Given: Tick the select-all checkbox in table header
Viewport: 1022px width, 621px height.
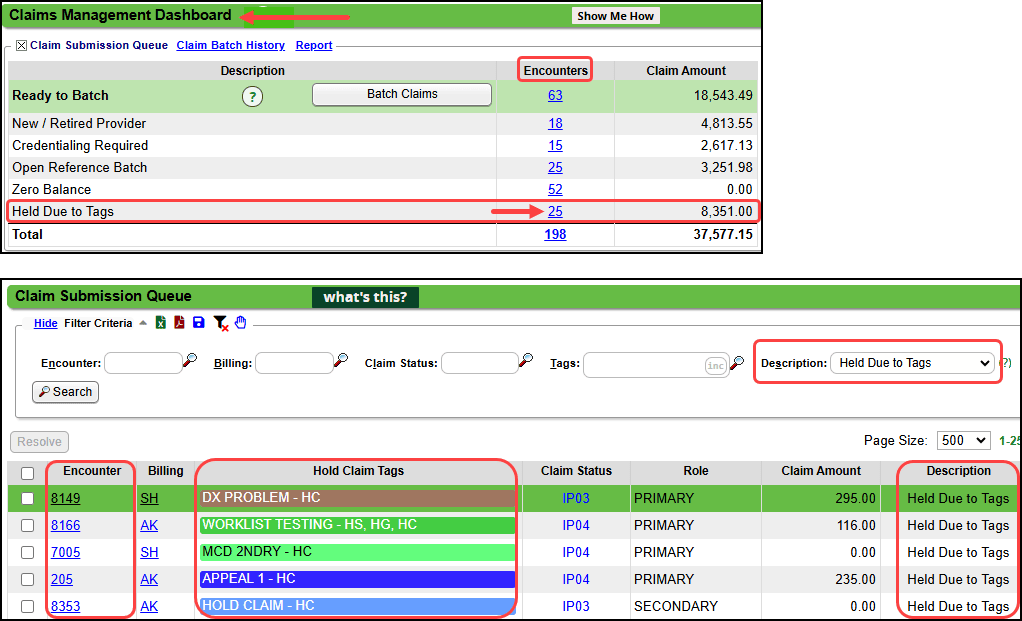Looking at the screenshot, I should (28, 473).
